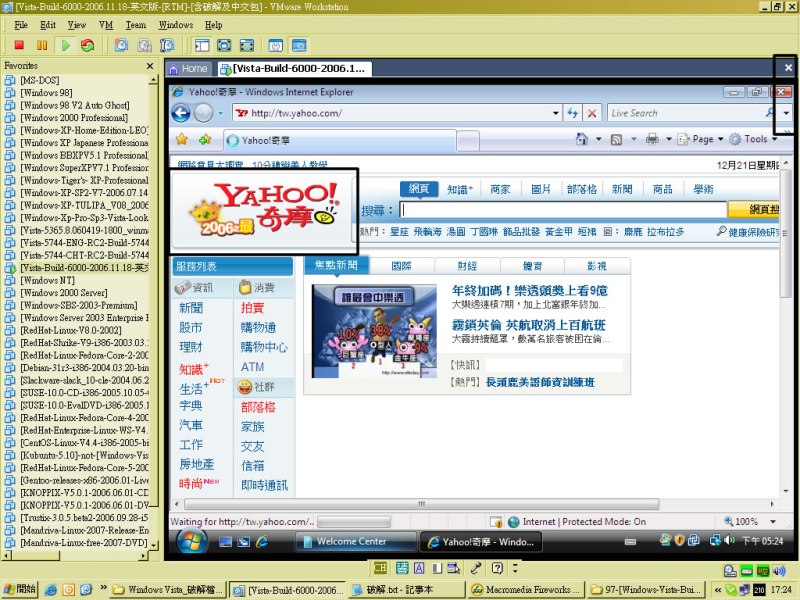This screenshot has width=800, height=600.
Task: Click the RSS Feeds icon in IE toolbar
Action: (616, 139)
